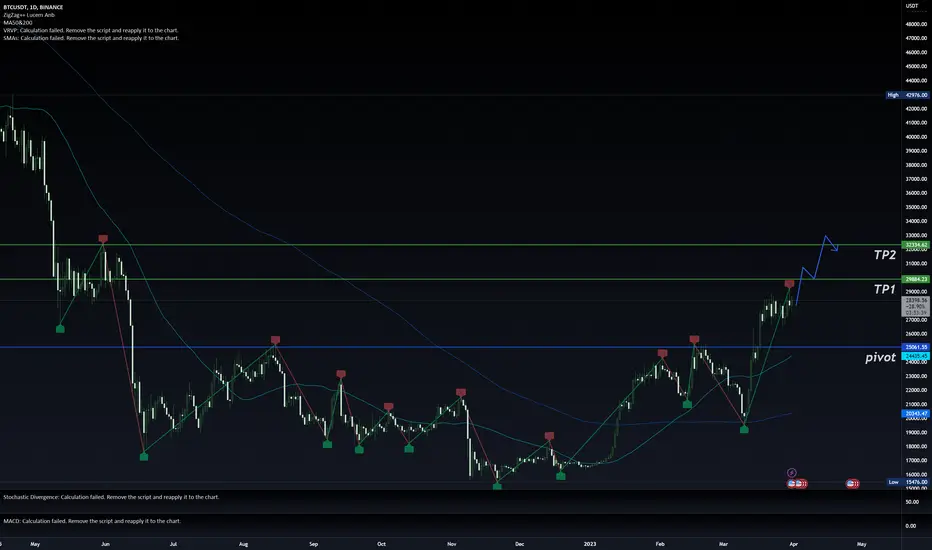Click the cyan 24435.45 price tag
Screen dimensions: 932x550
tap(915, 356)
